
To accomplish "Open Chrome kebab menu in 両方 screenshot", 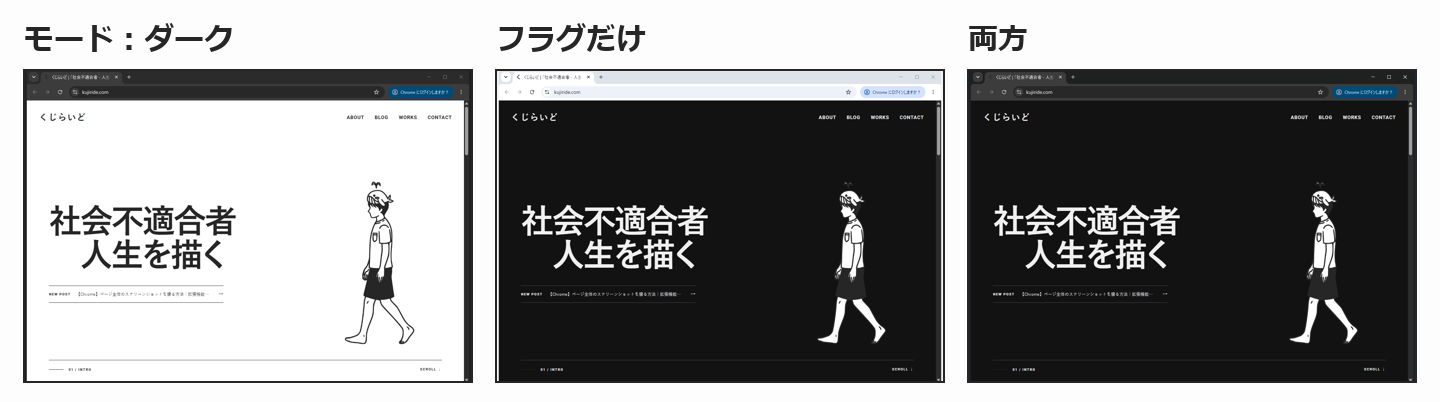I will pos(1405,92).
